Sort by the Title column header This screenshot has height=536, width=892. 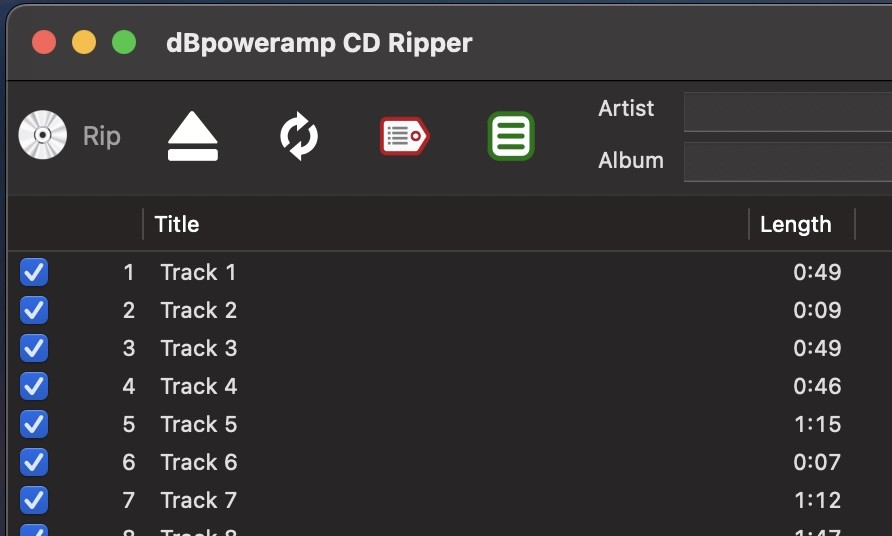coord(177,224)
